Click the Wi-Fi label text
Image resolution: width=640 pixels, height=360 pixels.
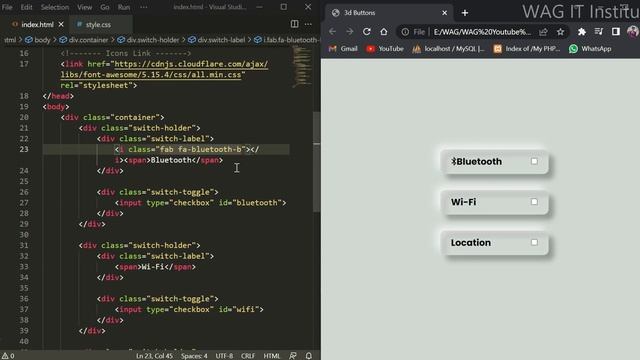tap(463, 202)
